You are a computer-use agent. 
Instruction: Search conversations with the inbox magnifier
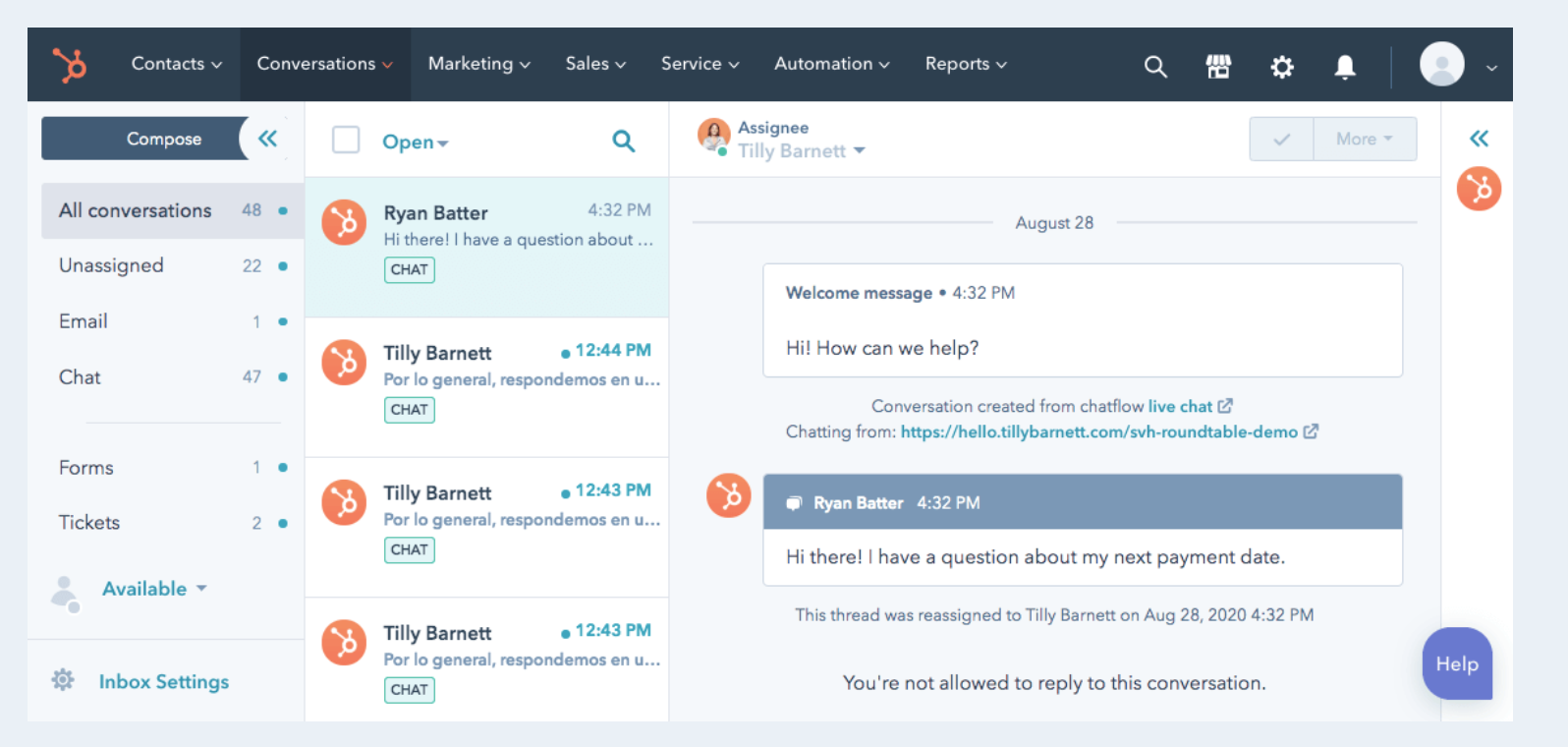pyautogui.click(x=623, y=142)
